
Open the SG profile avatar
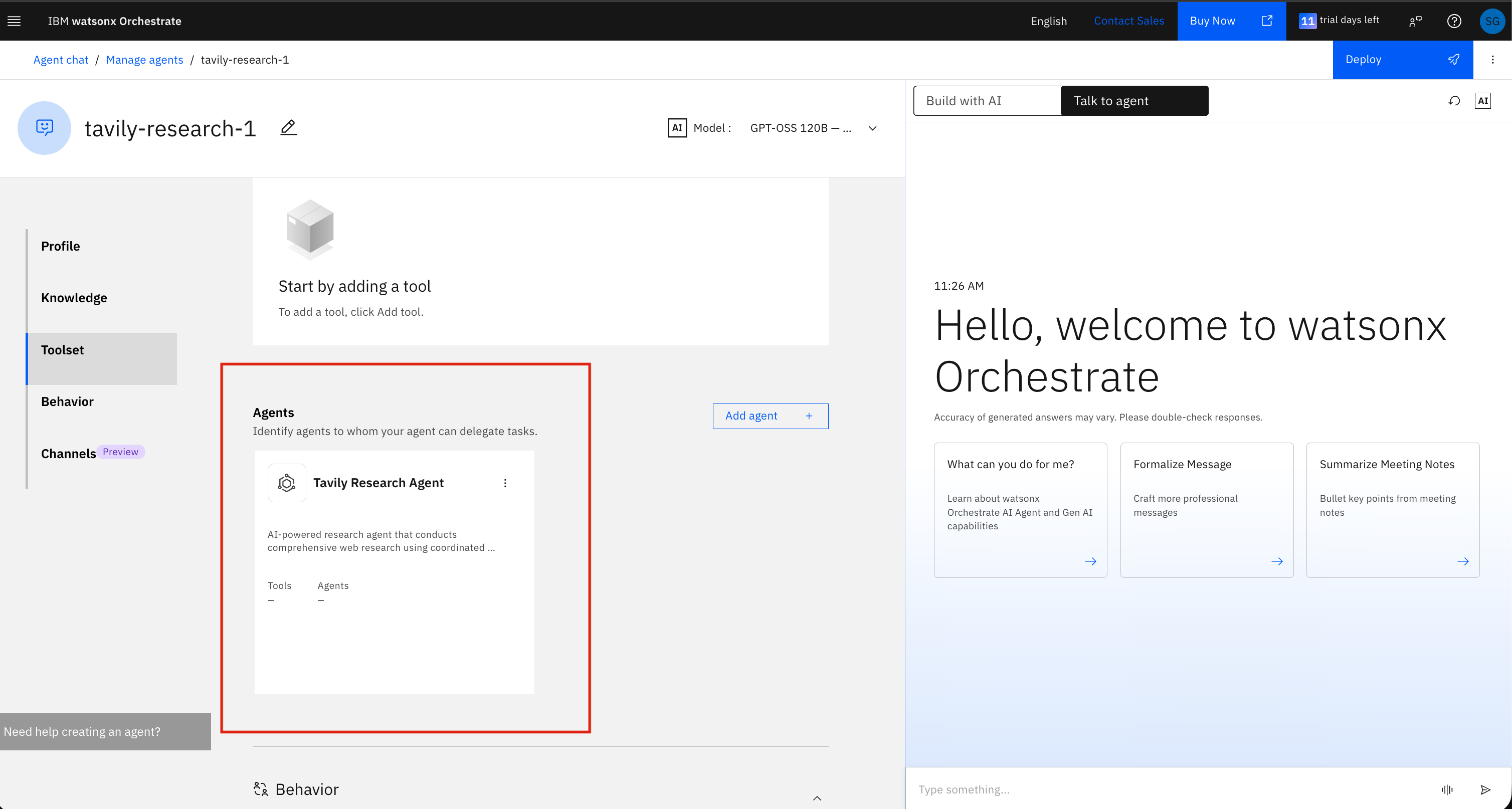click(x=1492, y=21)
